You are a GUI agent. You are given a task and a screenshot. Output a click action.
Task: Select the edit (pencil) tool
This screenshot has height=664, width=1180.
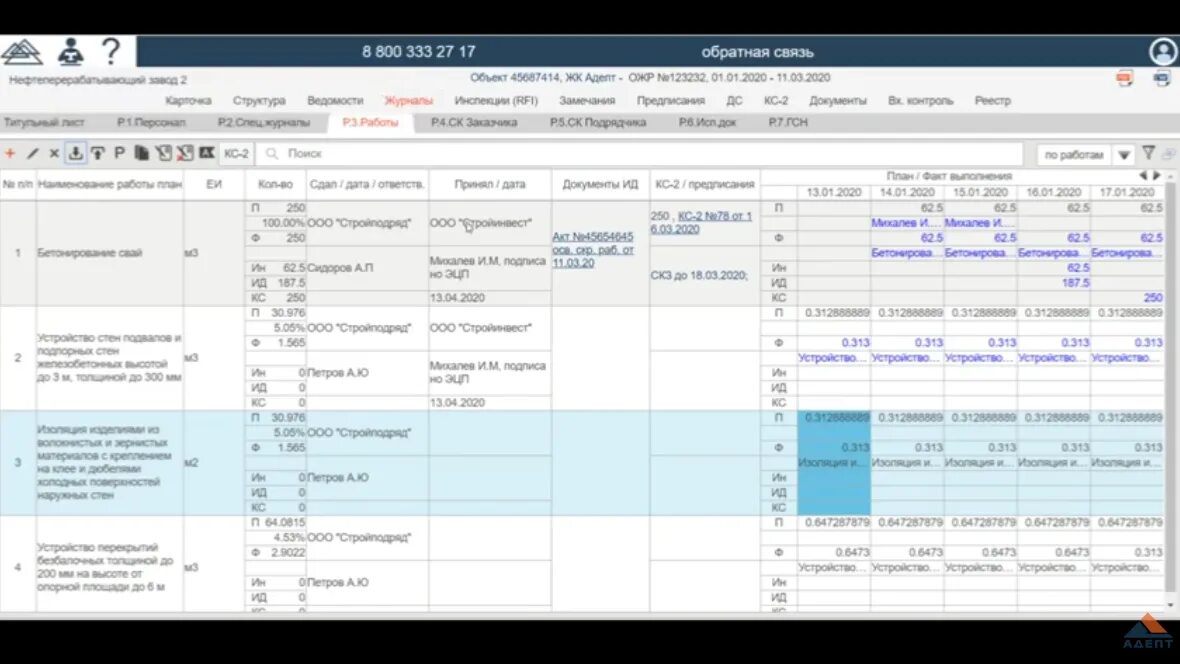(32, 154)
